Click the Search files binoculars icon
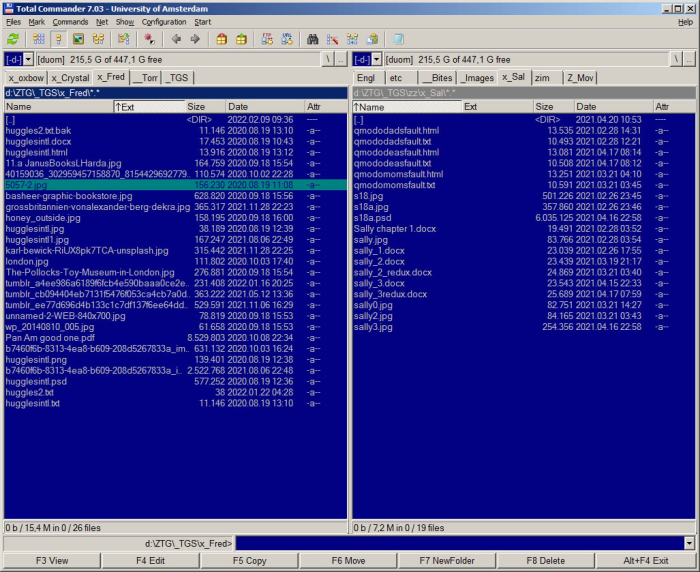The height and width of the screenshot is (572, 700). [312, 39]
